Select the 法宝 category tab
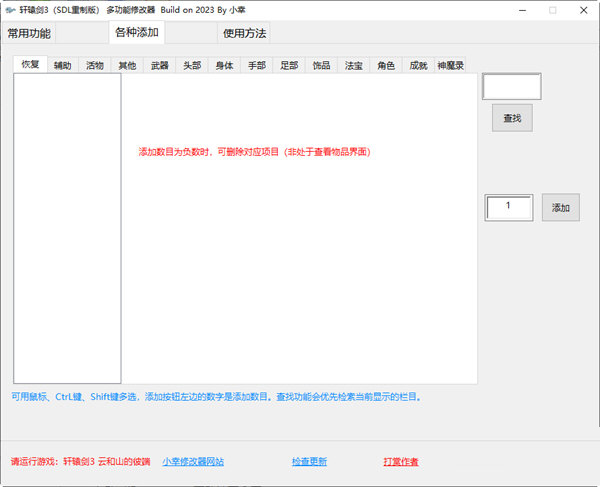Screen dimensions: 600x487 pyautogui.click(x=354, y=65)
